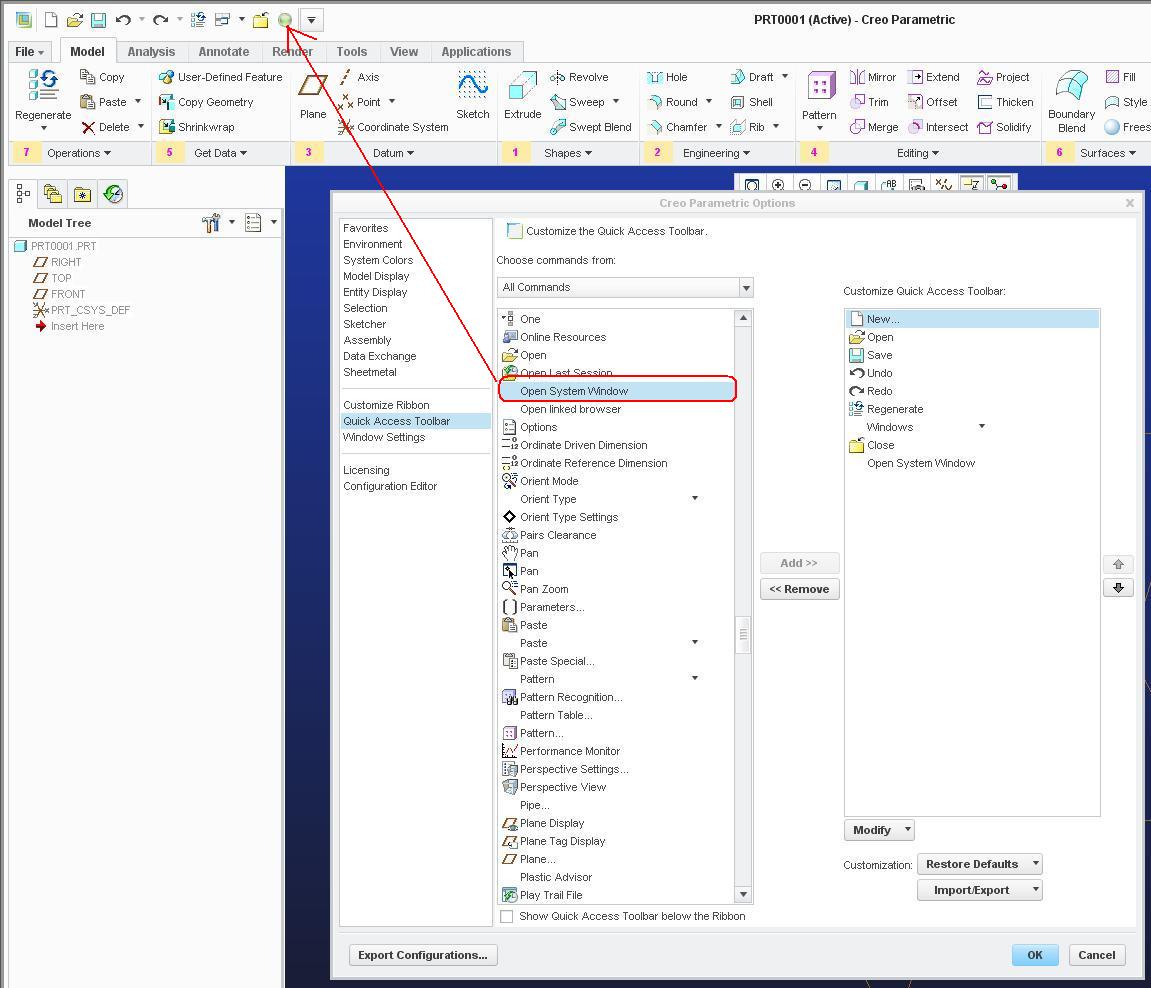Select System Colors category
The width and height of the screenshot is (1151, 988).
pyautogui.click(x=378, y=260)
